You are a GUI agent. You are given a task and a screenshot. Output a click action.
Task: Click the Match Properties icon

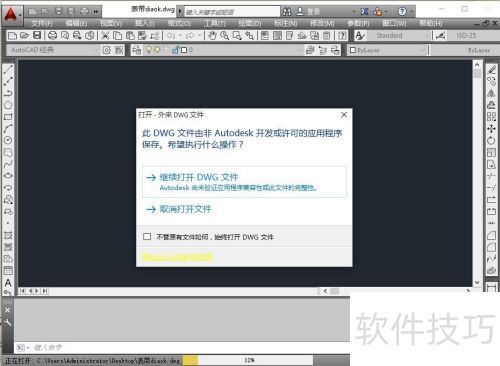142,35
